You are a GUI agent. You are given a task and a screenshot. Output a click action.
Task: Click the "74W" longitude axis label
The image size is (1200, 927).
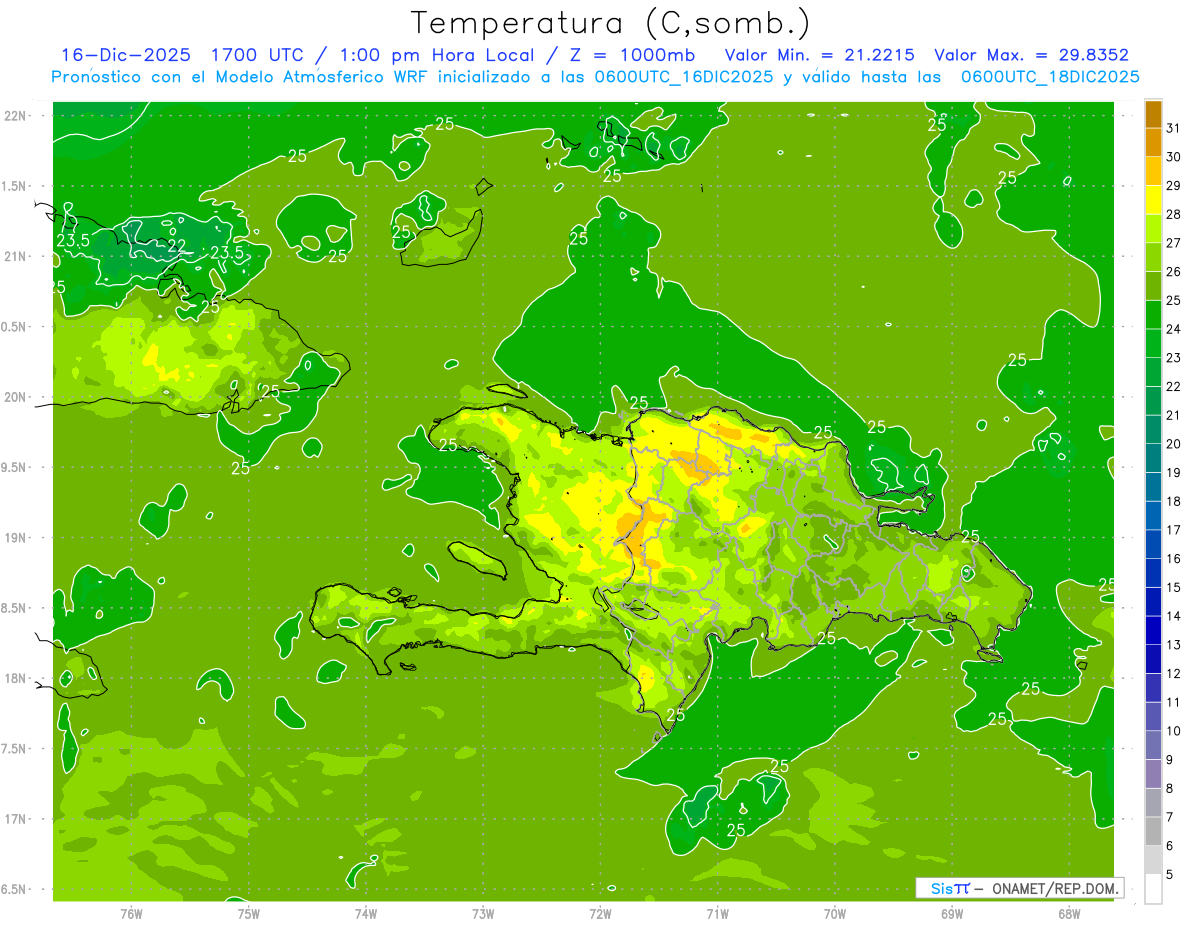366,913
